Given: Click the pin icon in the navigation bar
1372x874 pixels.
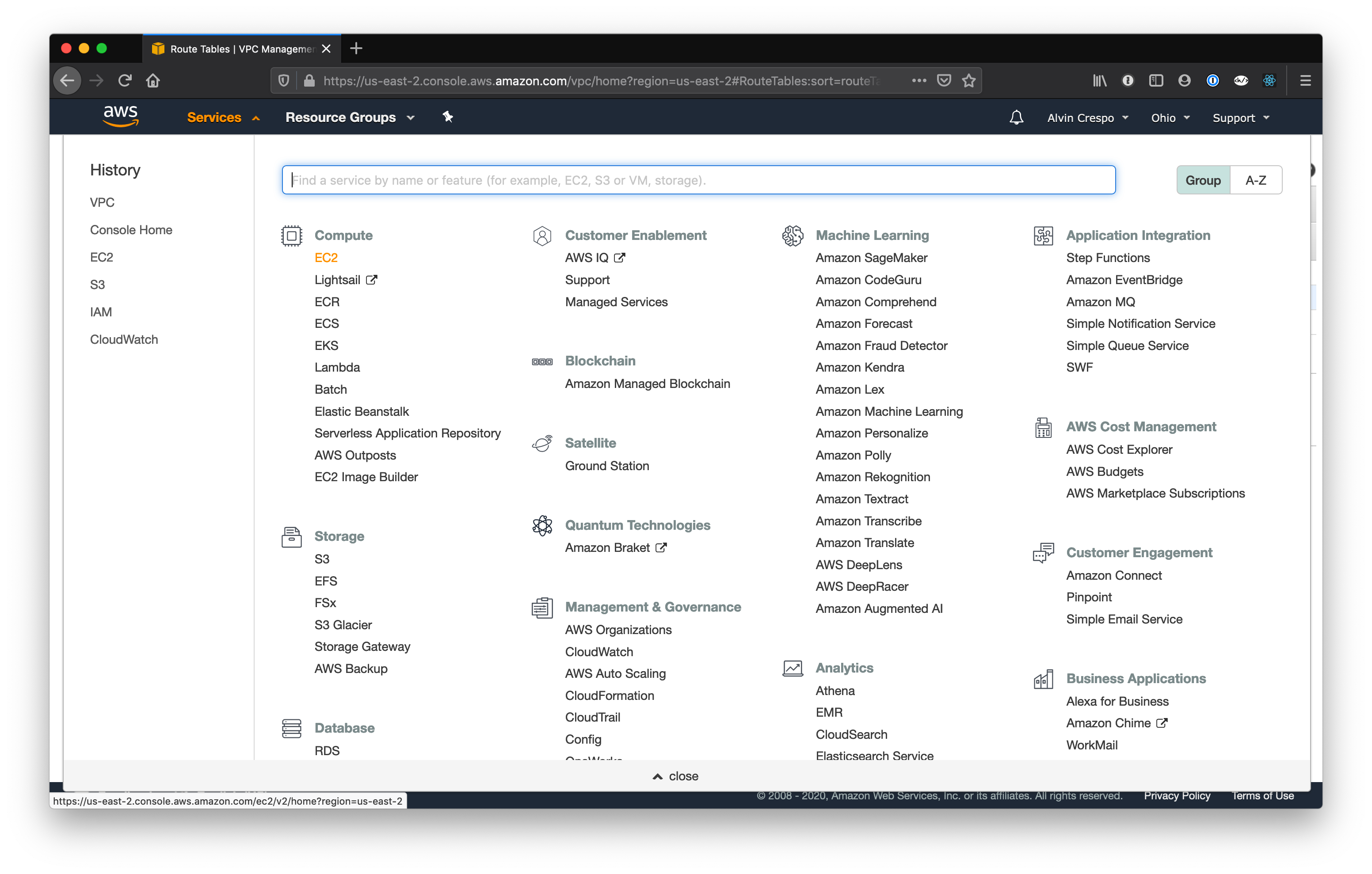Looking at the screenshot, I should coord(448,117).
